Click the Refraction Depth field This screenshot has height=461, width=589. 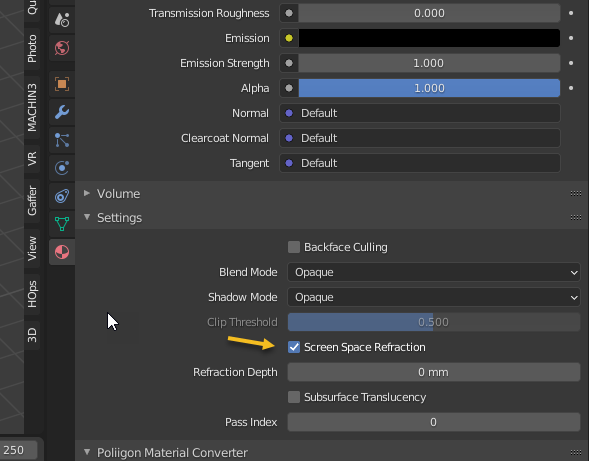click(x=434, y=372)
